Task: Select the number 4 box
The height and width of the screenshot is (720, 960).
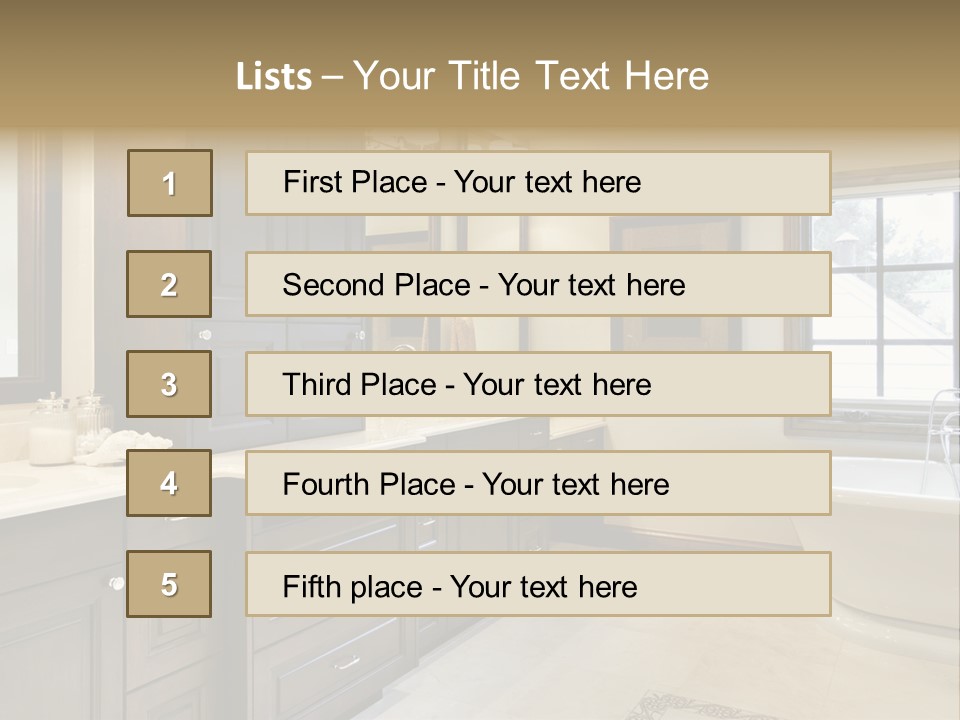Action: pos(169,483)
